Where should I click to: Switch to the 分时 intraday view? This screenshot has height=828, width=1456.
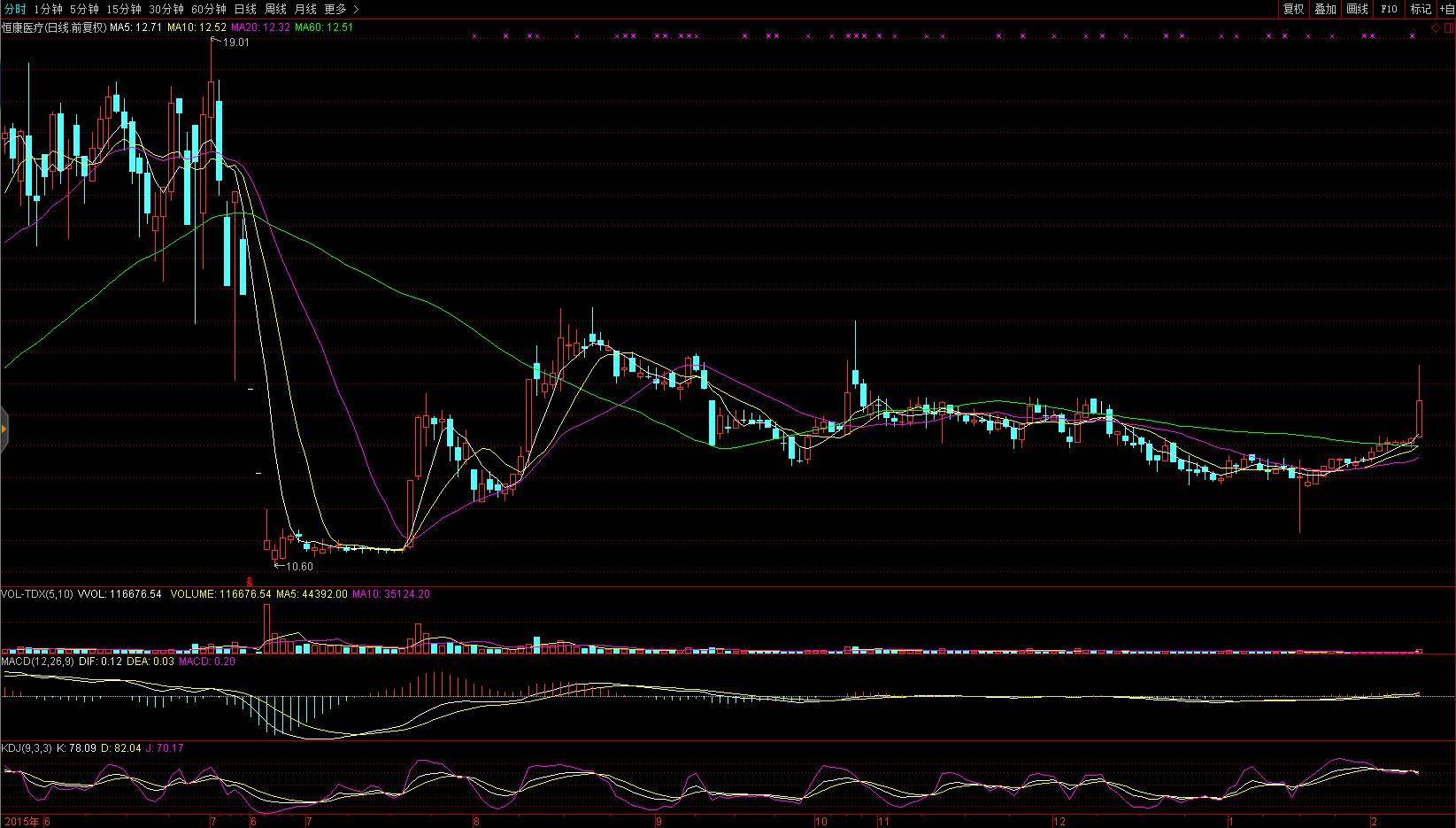coord(15,9)
